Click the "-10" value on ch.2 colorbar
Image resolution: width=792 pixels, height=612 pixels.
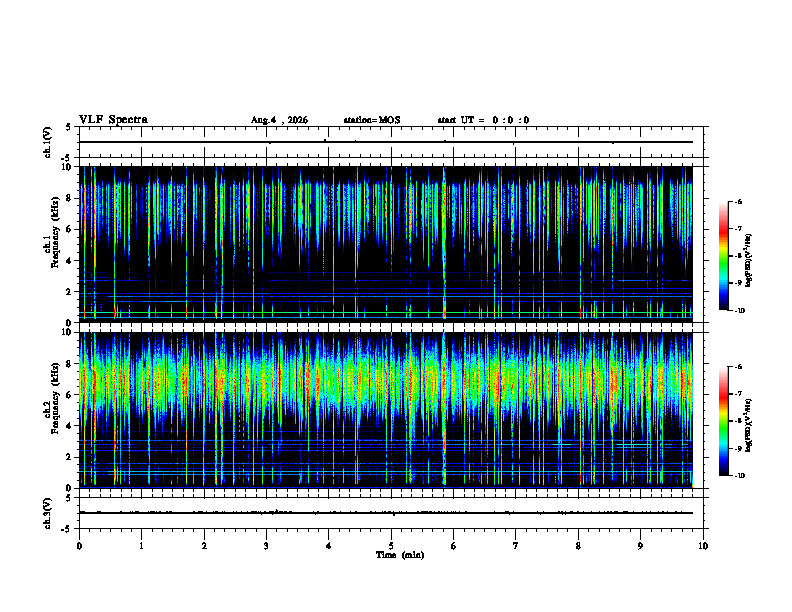click(740, 476)
